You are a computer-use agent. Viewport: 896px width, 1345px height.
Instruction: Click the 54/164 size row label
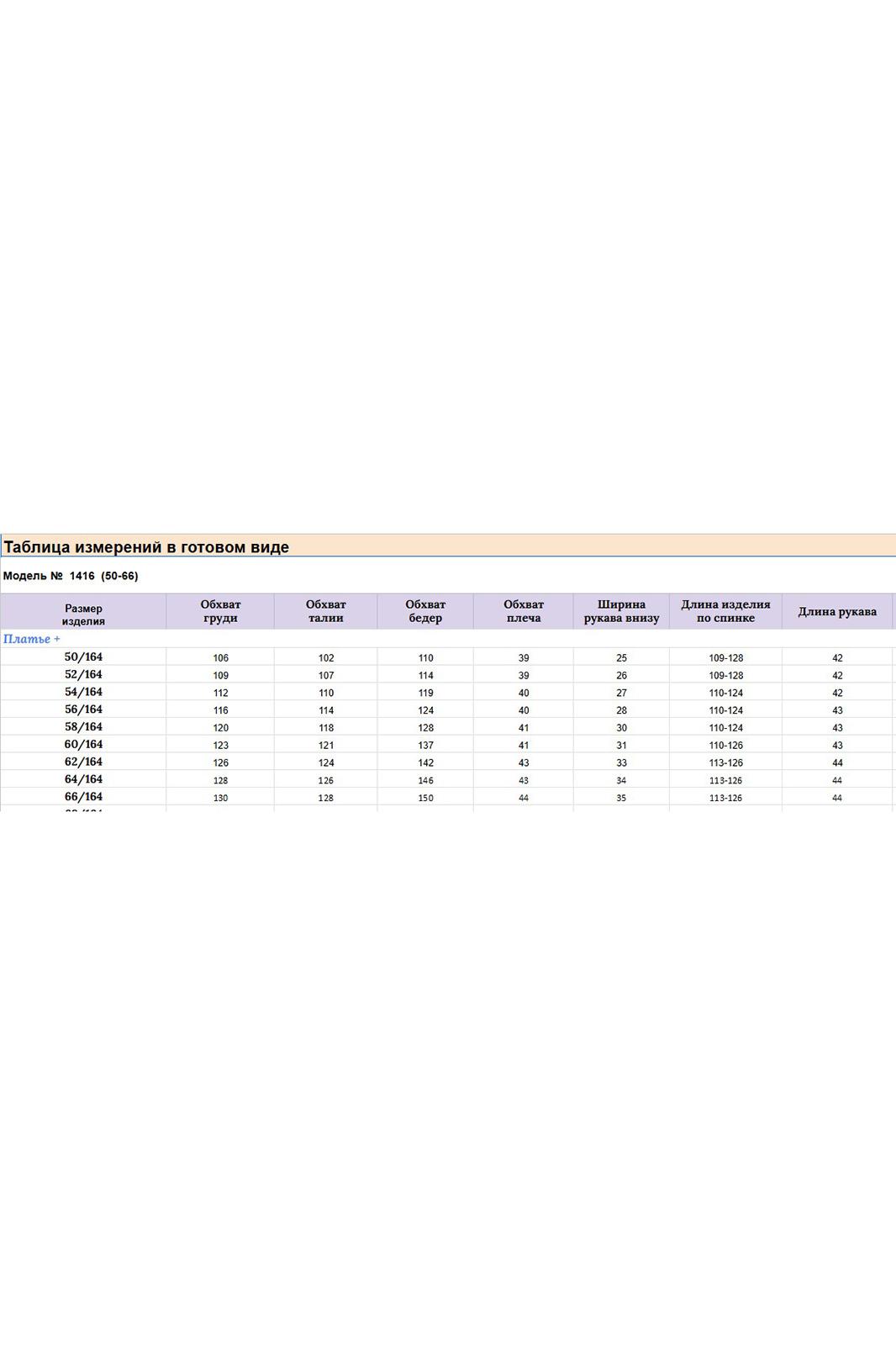click(x=83, y=693)
